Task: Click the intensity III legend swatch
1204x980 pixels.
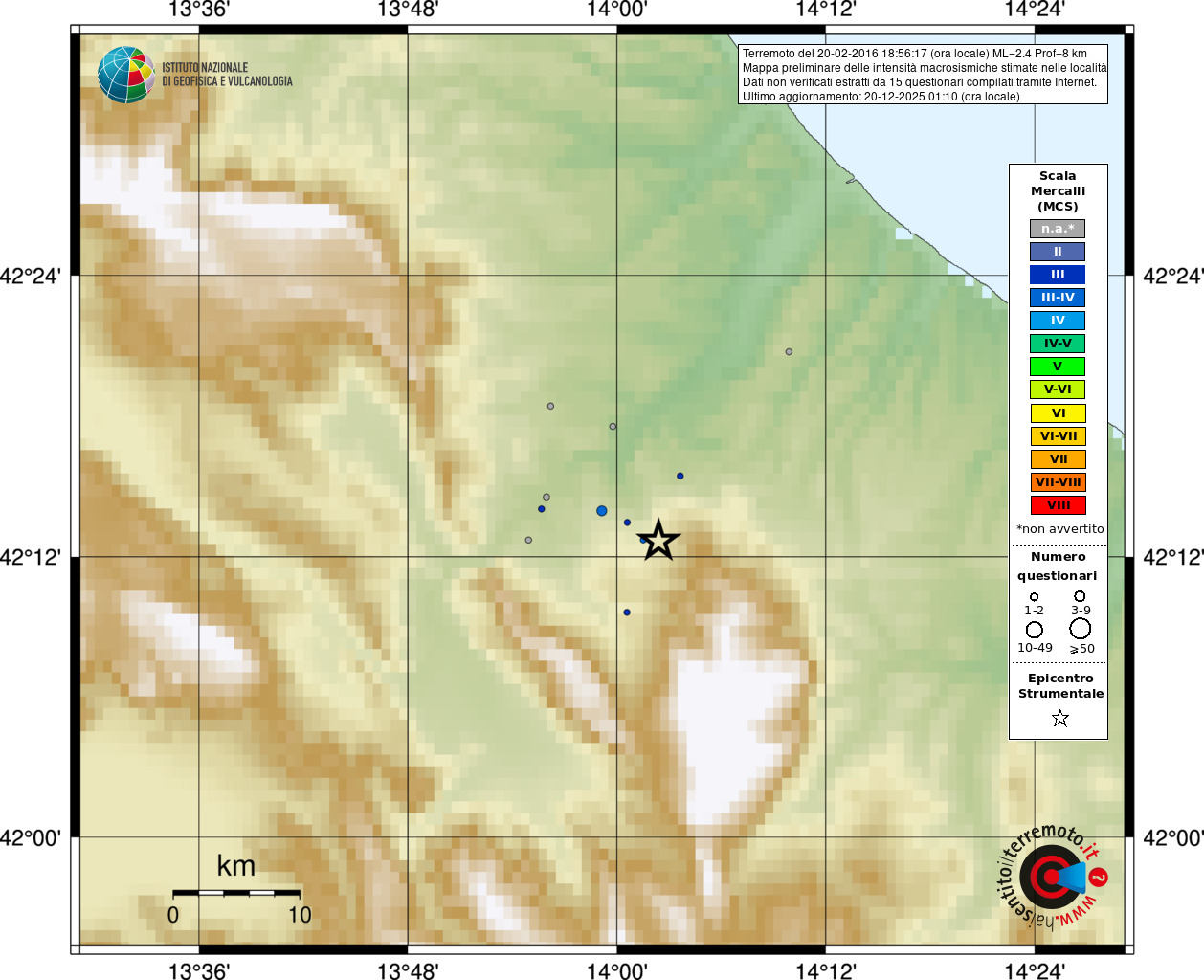Action: [x=1058, y=275]
